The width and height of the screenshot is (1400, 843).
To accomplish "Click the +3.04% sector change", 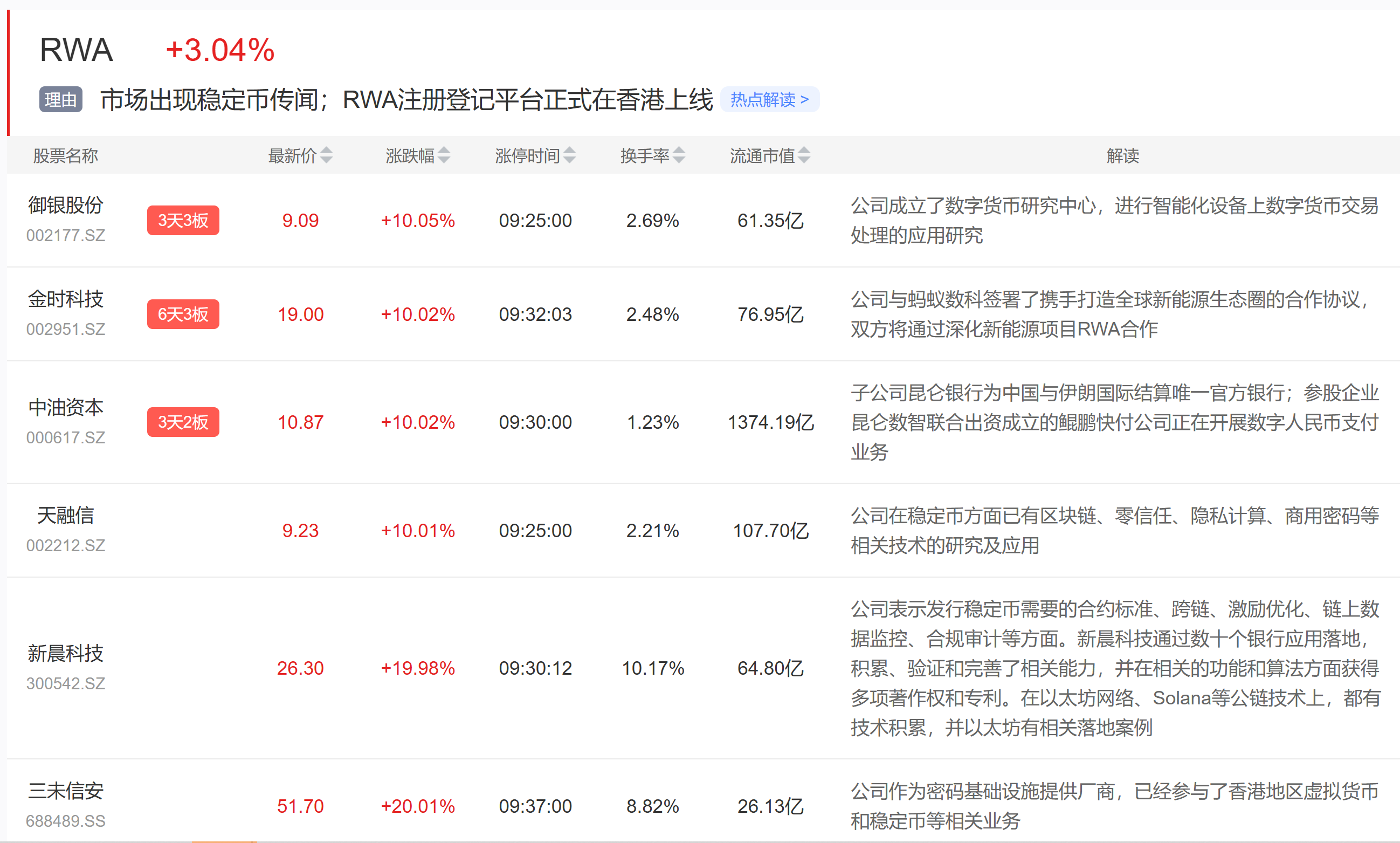I will click(220, 50).
